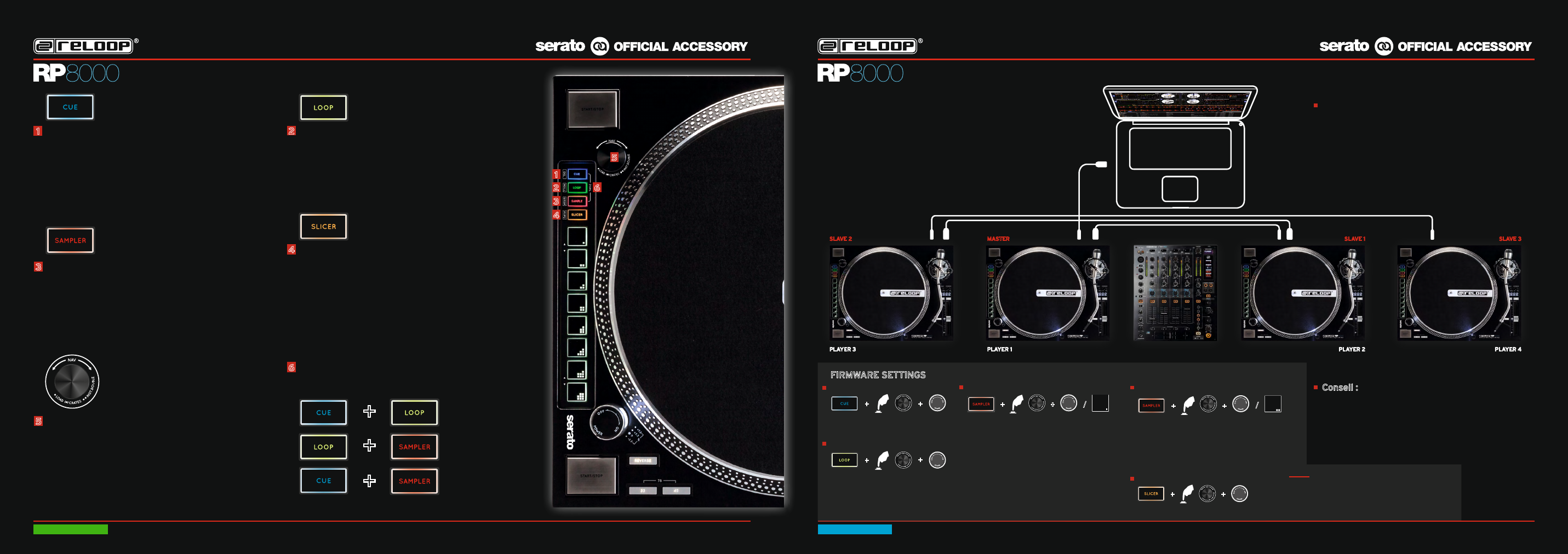This screenshot has width=1568, height=554.
Task: Click LOOP in the LOOP plus SAMPLER combination
Action: [323, 446]
